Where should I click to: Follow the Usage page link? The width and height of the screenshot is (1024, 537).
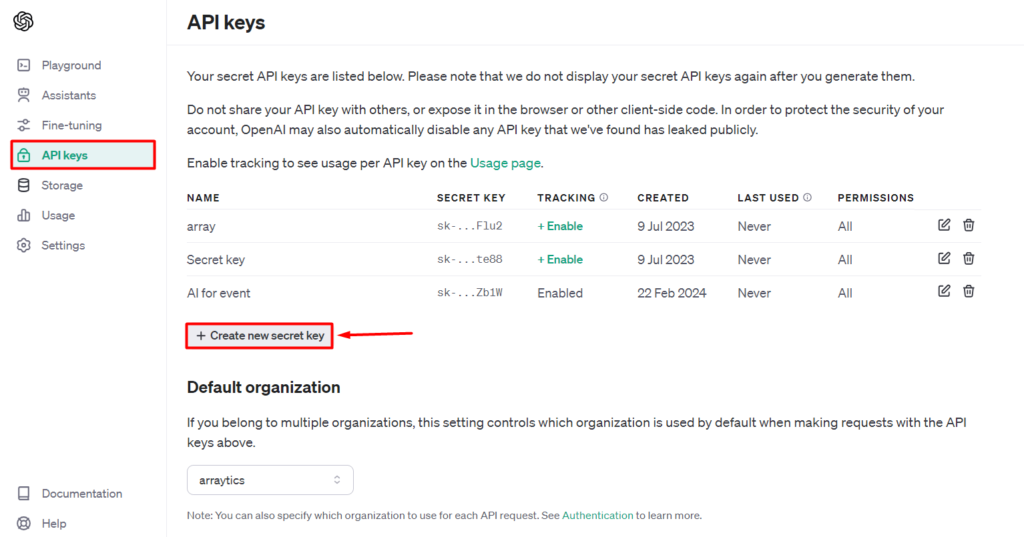pyautogui.click(x=505, y=163)
